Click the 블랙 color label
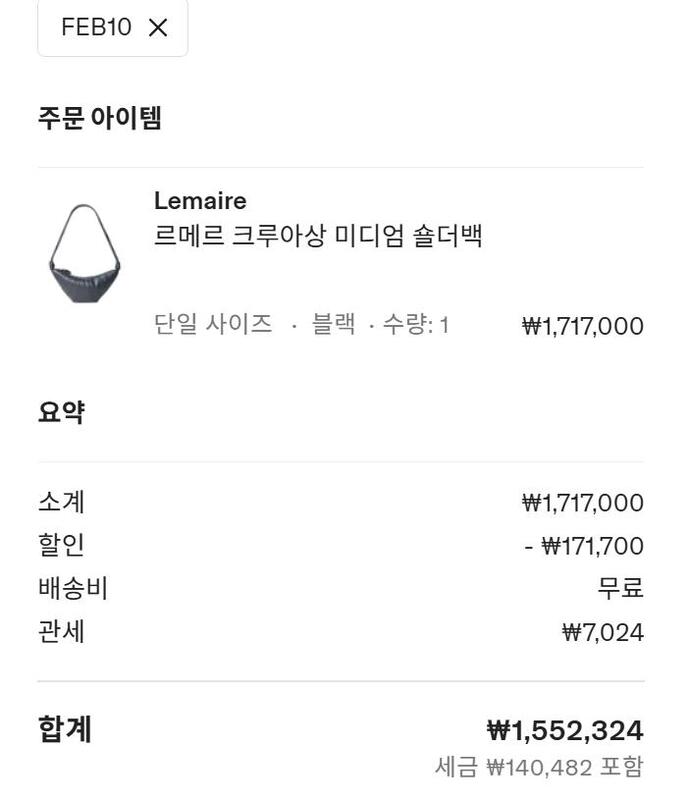This screenshot has width=689, height=800. coord(334,325)
